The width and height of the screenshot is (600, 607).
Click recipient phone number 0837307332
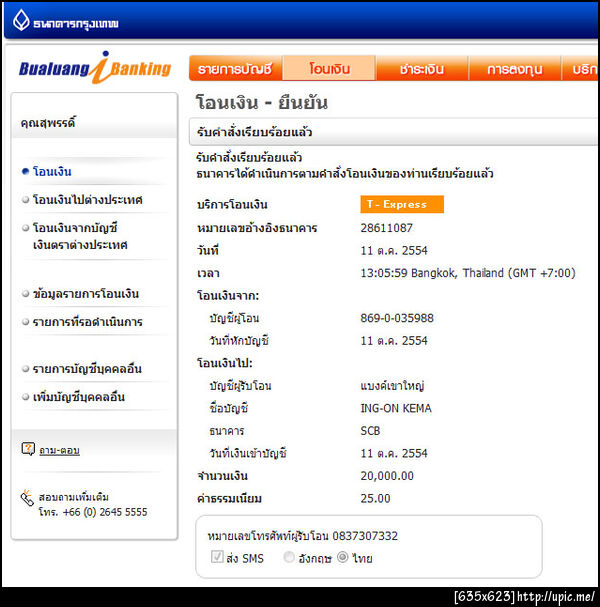[x=365, y=536]
